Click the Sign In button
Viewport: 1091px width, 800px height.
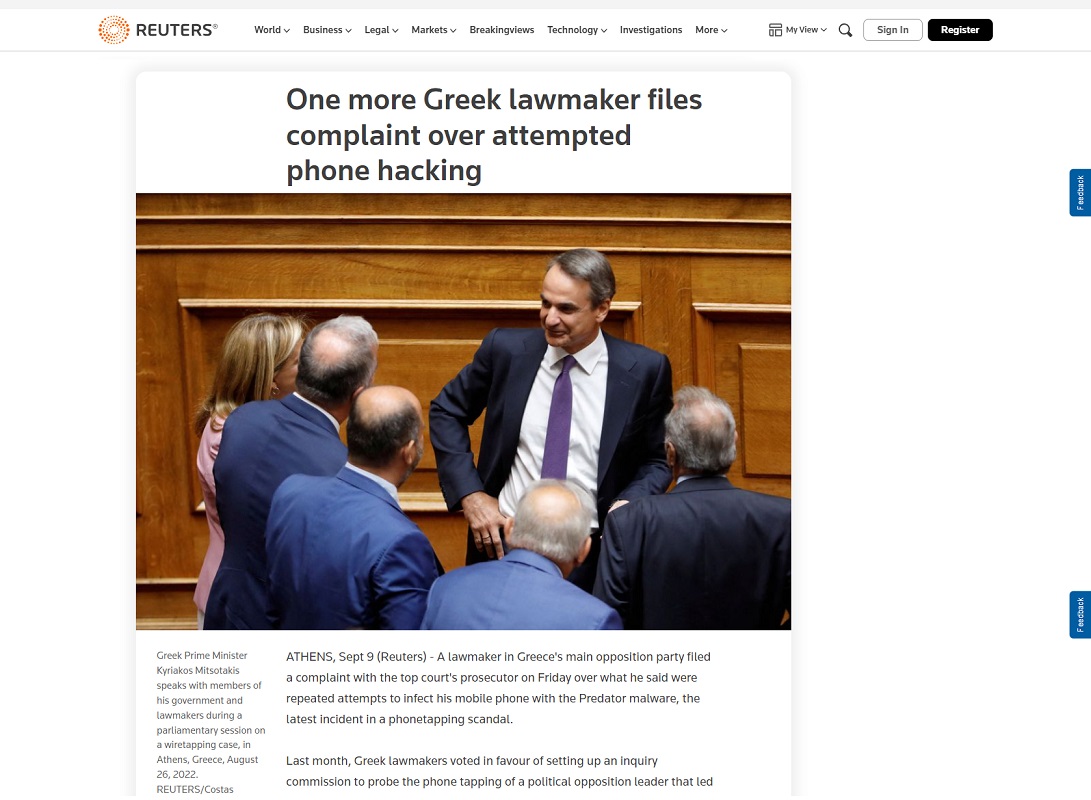coord(893,30)
